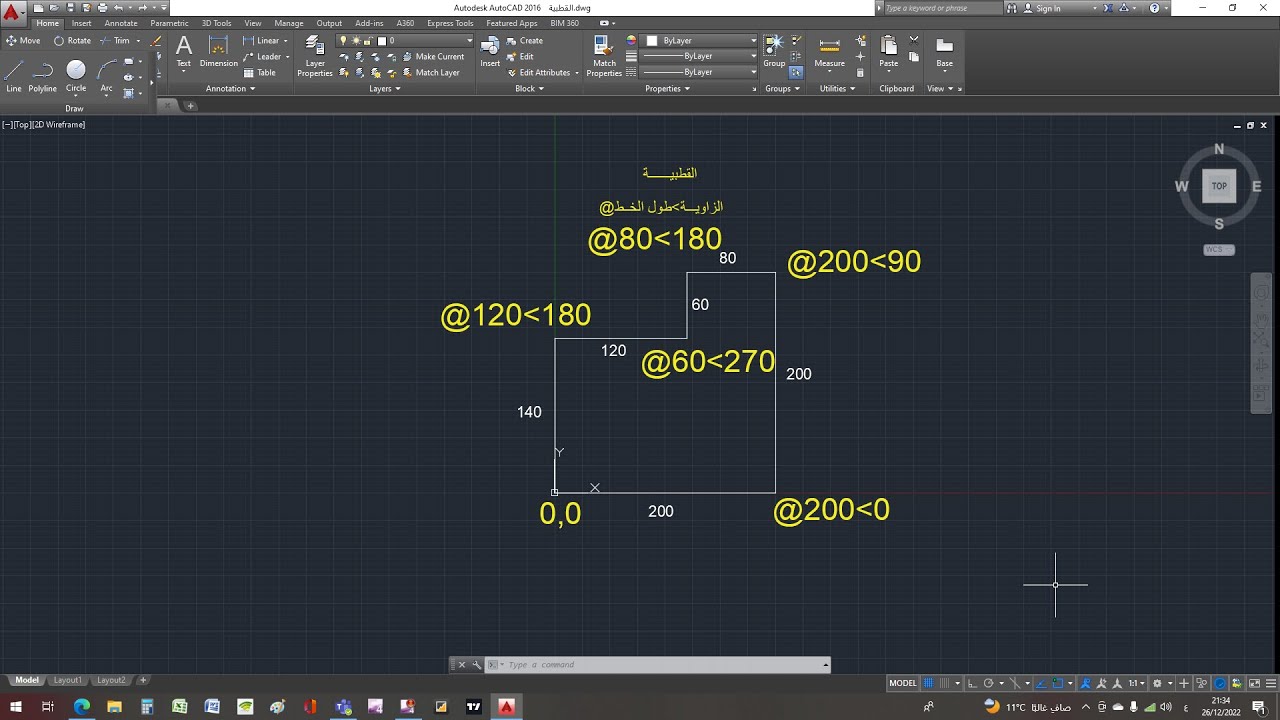Image resolution: width=1280 pixels, height=720 pixels.
Task: Expand the Layers panel
Action: pyautogui.click(x=385, y=88)
